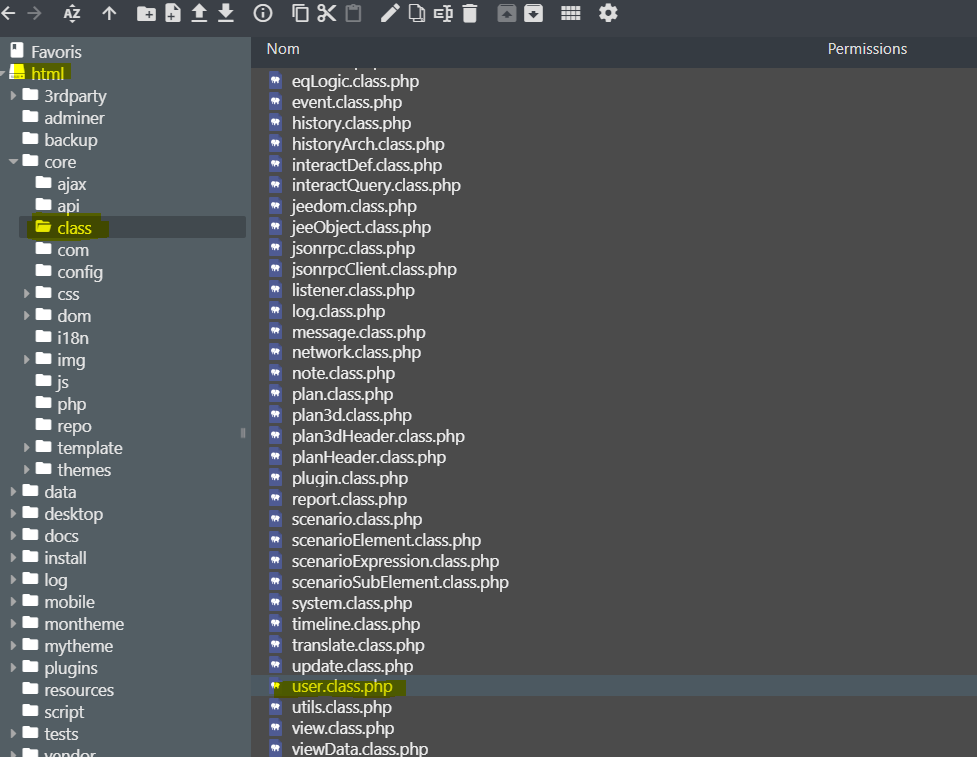Click the duplicate icon
The image size is (977, 757).
click(x=417, y=13)
